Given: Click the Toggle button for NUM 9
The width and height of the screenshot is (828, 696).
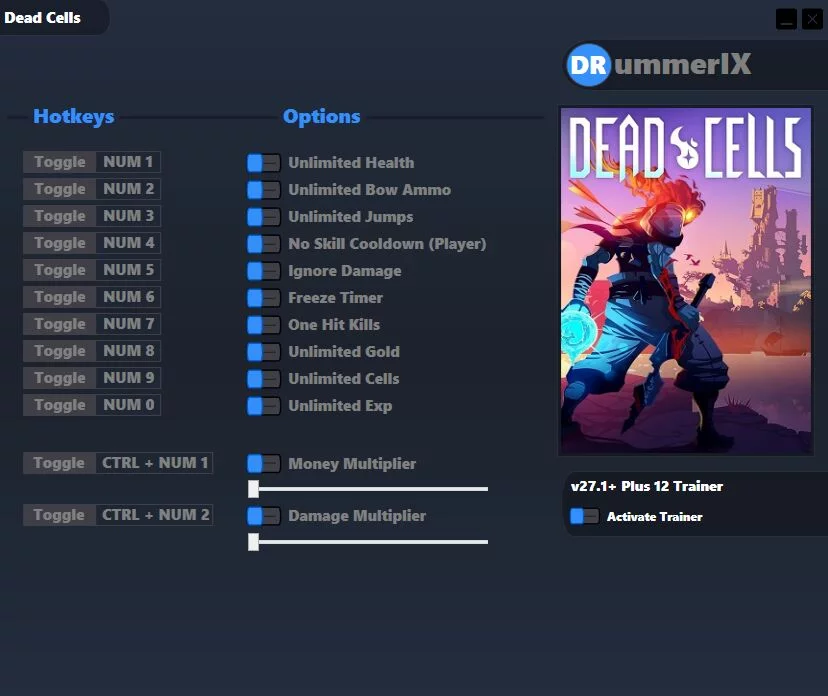Looking at the screenshot, I should 60,378.
